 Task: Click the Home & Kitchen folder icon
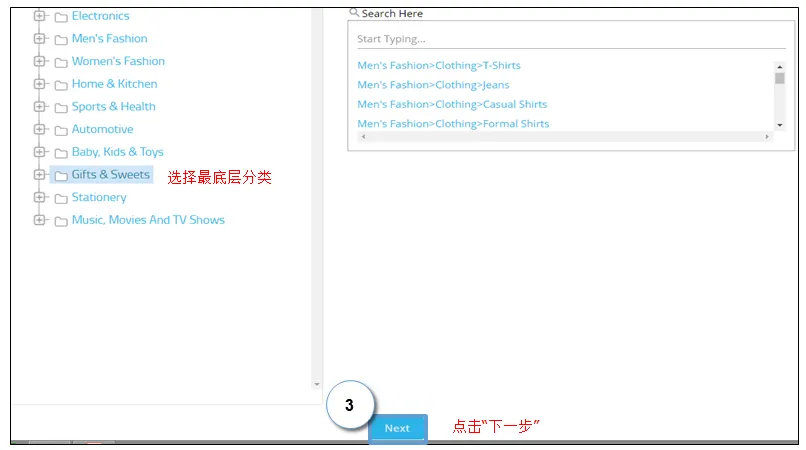tap(61, 85)
